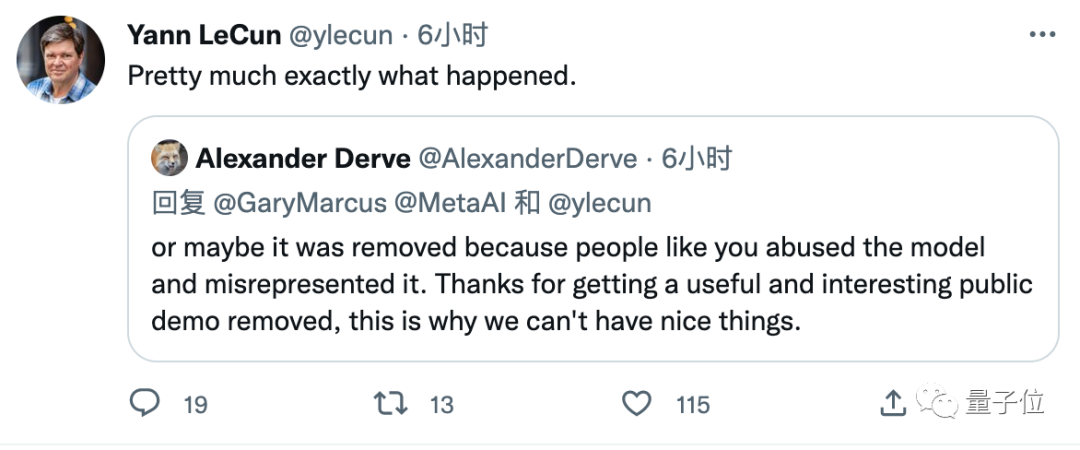
Task: Open the three-dot more options menu
Action: (x=1040, y=35)
